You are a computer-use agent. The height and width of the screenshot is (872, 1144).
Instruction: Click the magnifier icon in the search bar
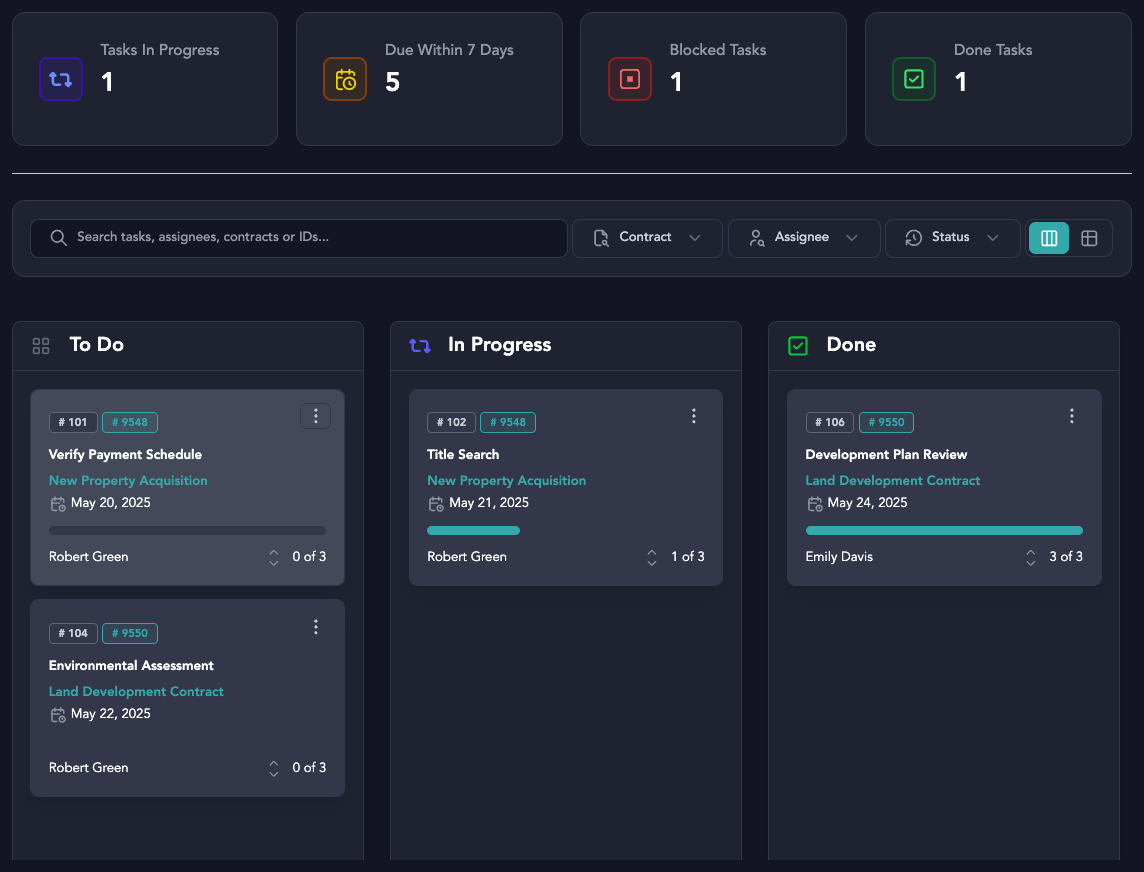coord(58,238)
